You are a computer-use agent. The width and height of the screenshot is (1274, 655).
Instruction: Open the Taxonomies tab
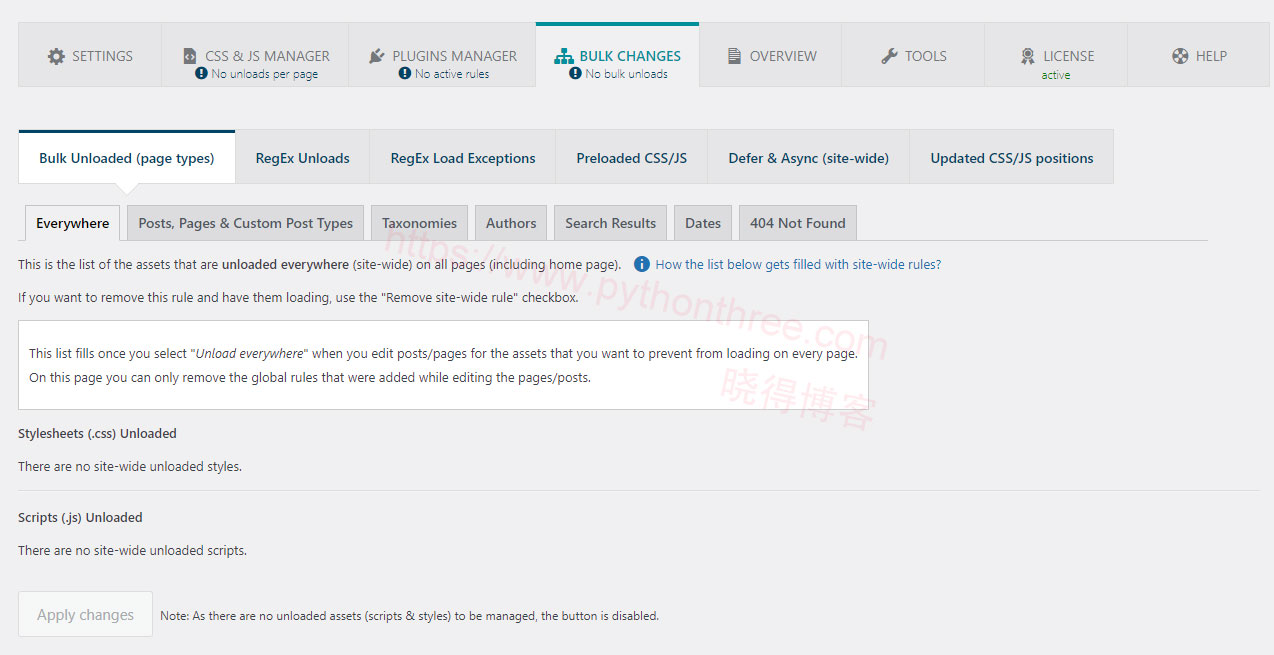(419, 223)
